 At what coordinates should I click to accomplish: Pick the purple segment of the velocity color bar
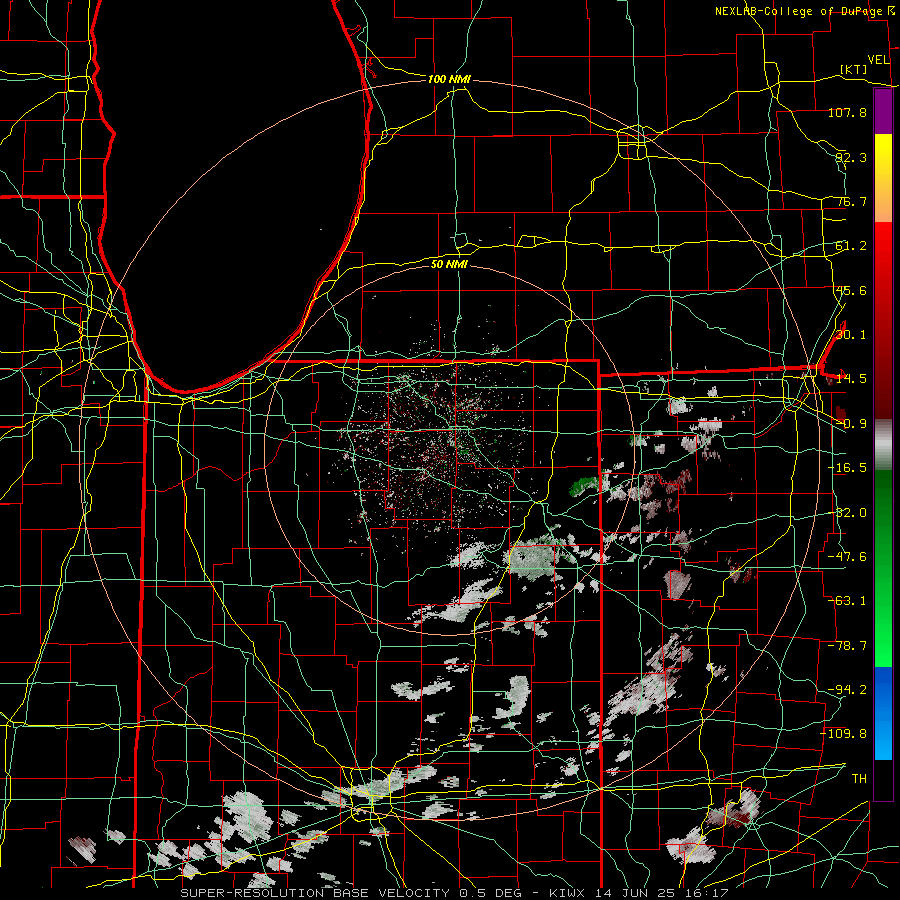click(x=883, y=111)
